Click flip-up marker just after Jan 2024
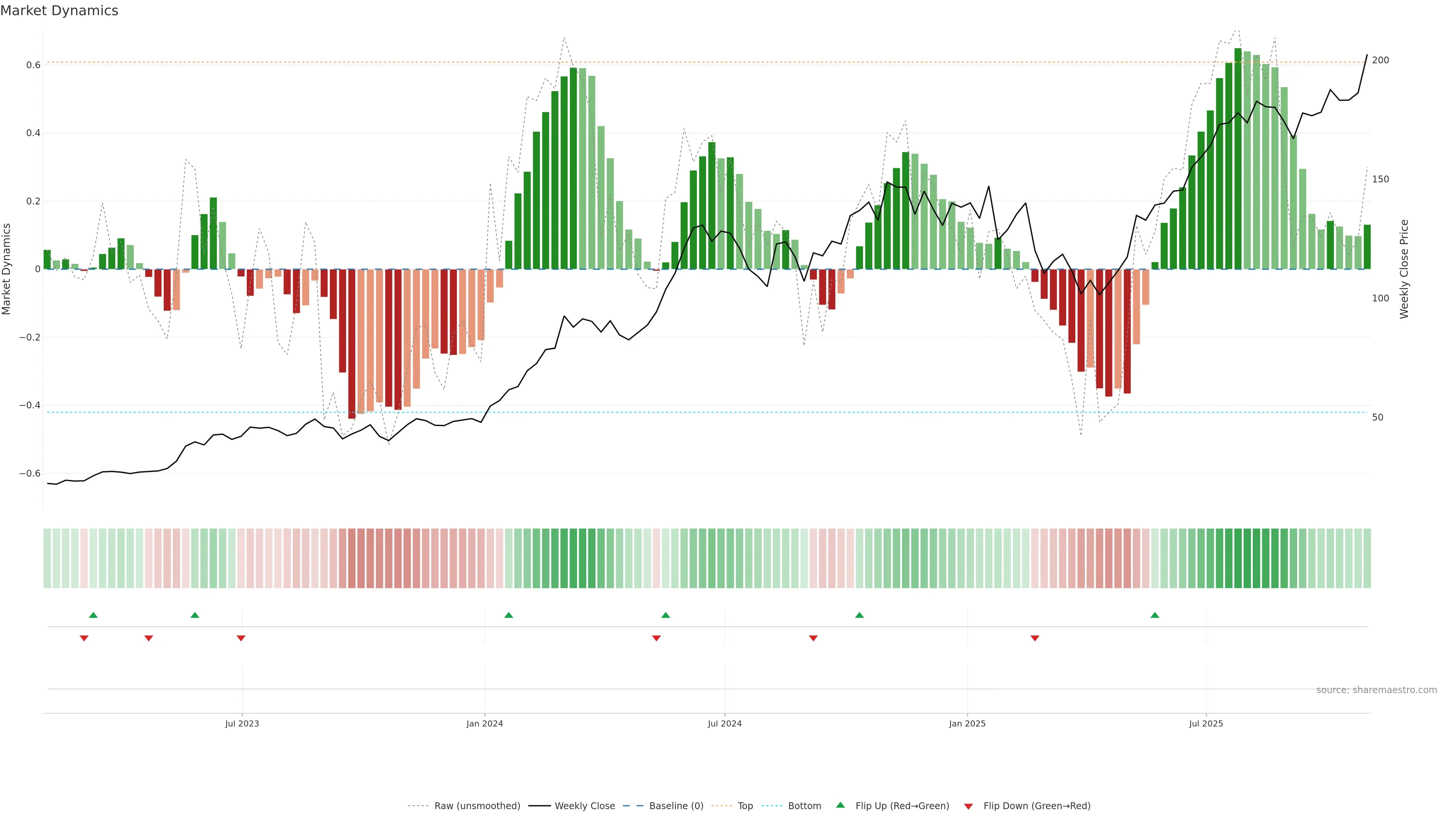 tap(509, 615)
